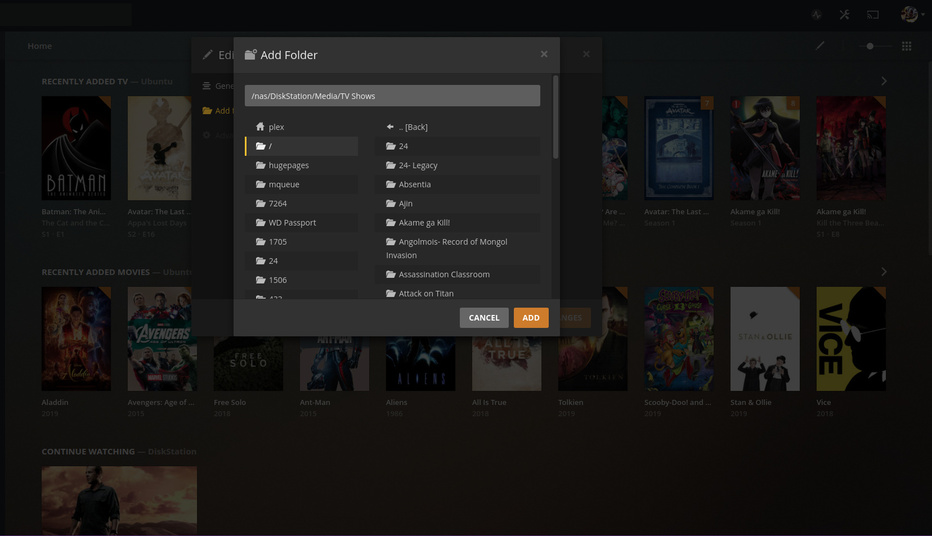Open the Vice movie poster

click(851, 339)
